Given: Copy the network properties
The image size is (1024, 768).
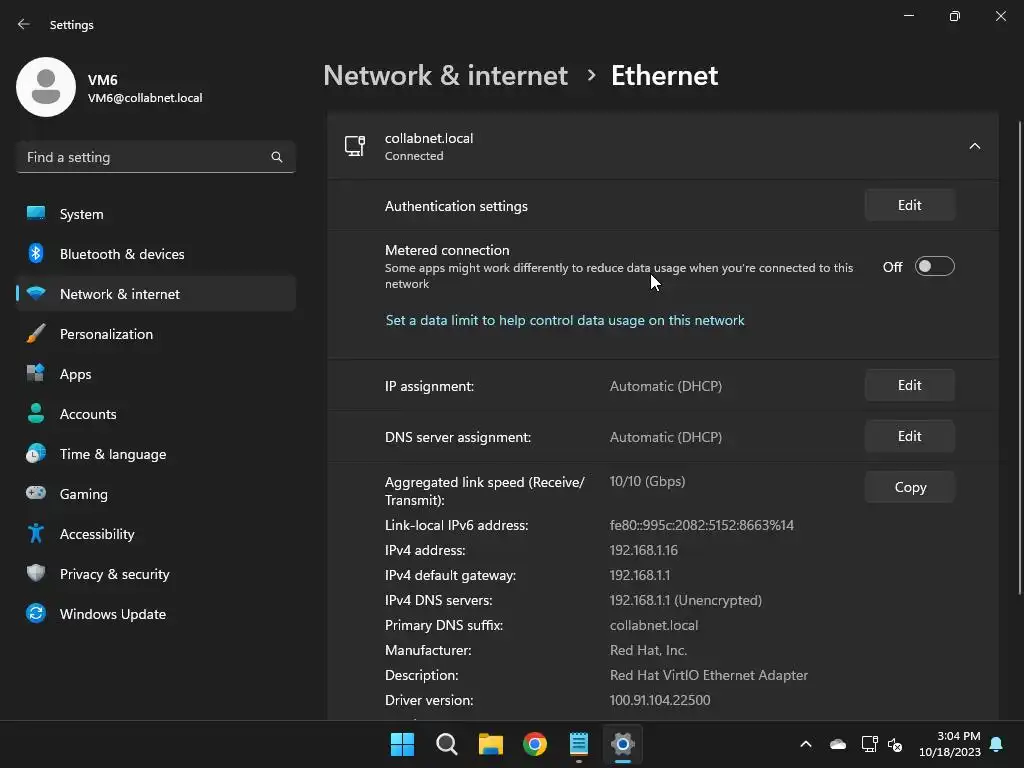Looking at the screenshot, I should click(909, 487).
